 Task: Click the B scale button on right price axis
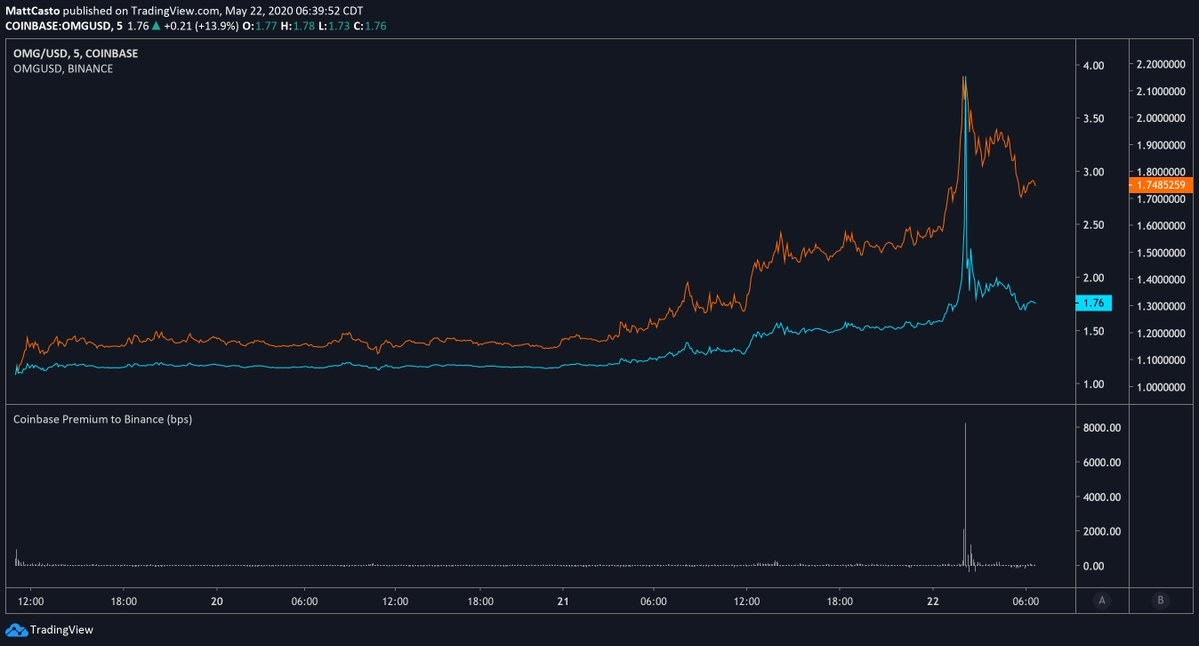coord(1160,600)
